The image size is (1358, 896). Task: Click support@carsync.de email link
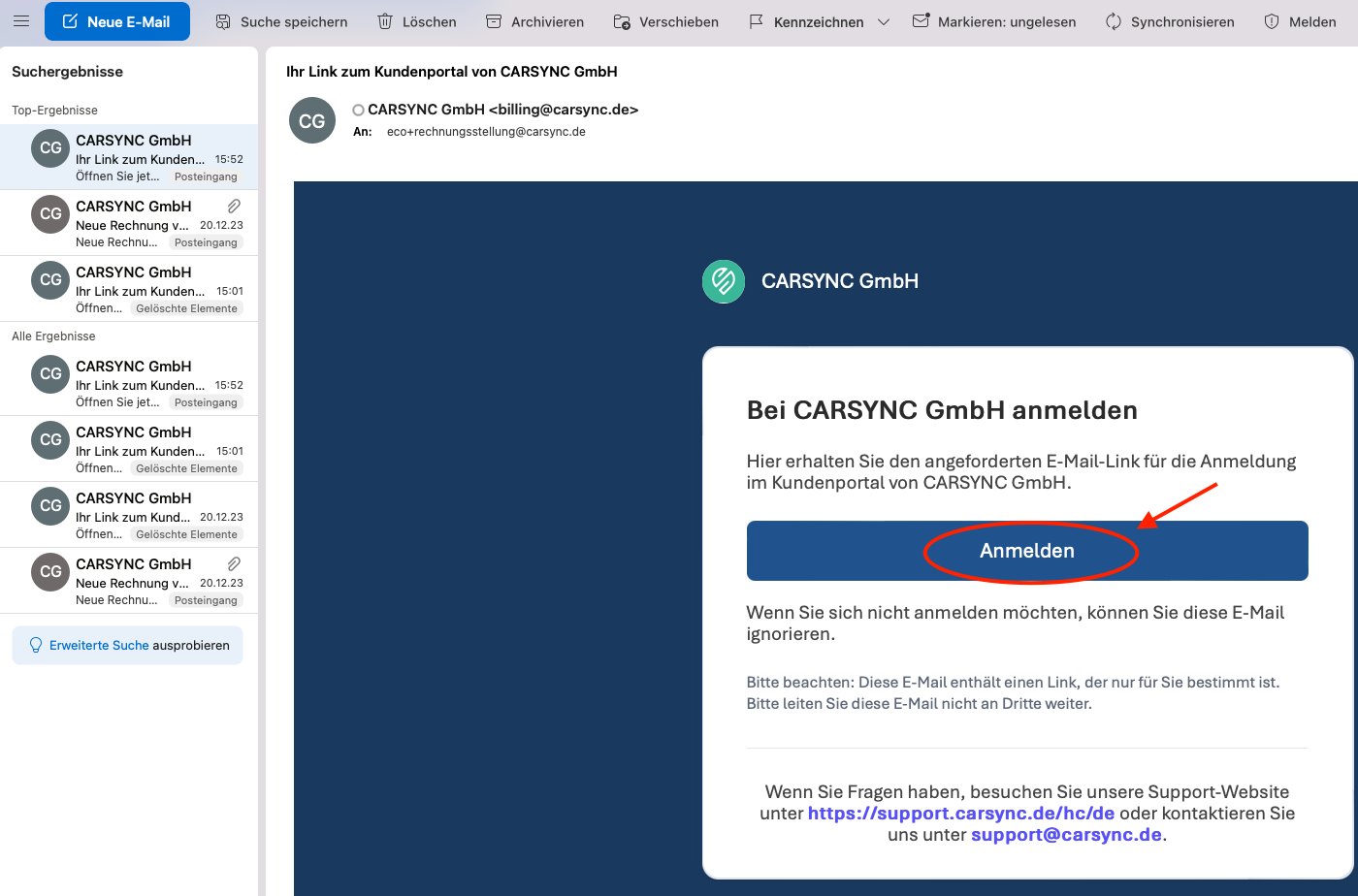pyautogui.click(x=1066, y=835)
